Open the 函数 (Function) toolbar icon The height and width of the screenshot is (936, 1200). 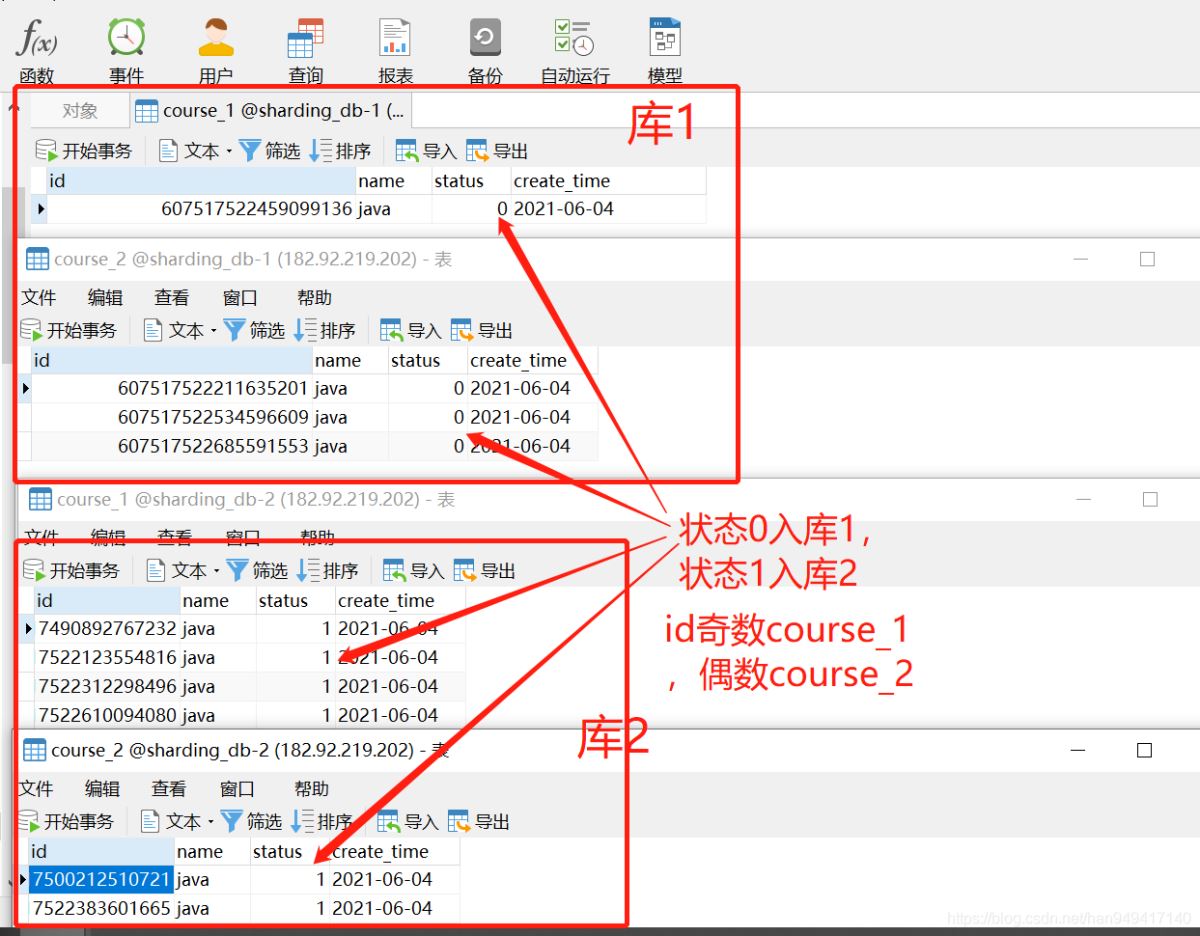click(37, 50)
